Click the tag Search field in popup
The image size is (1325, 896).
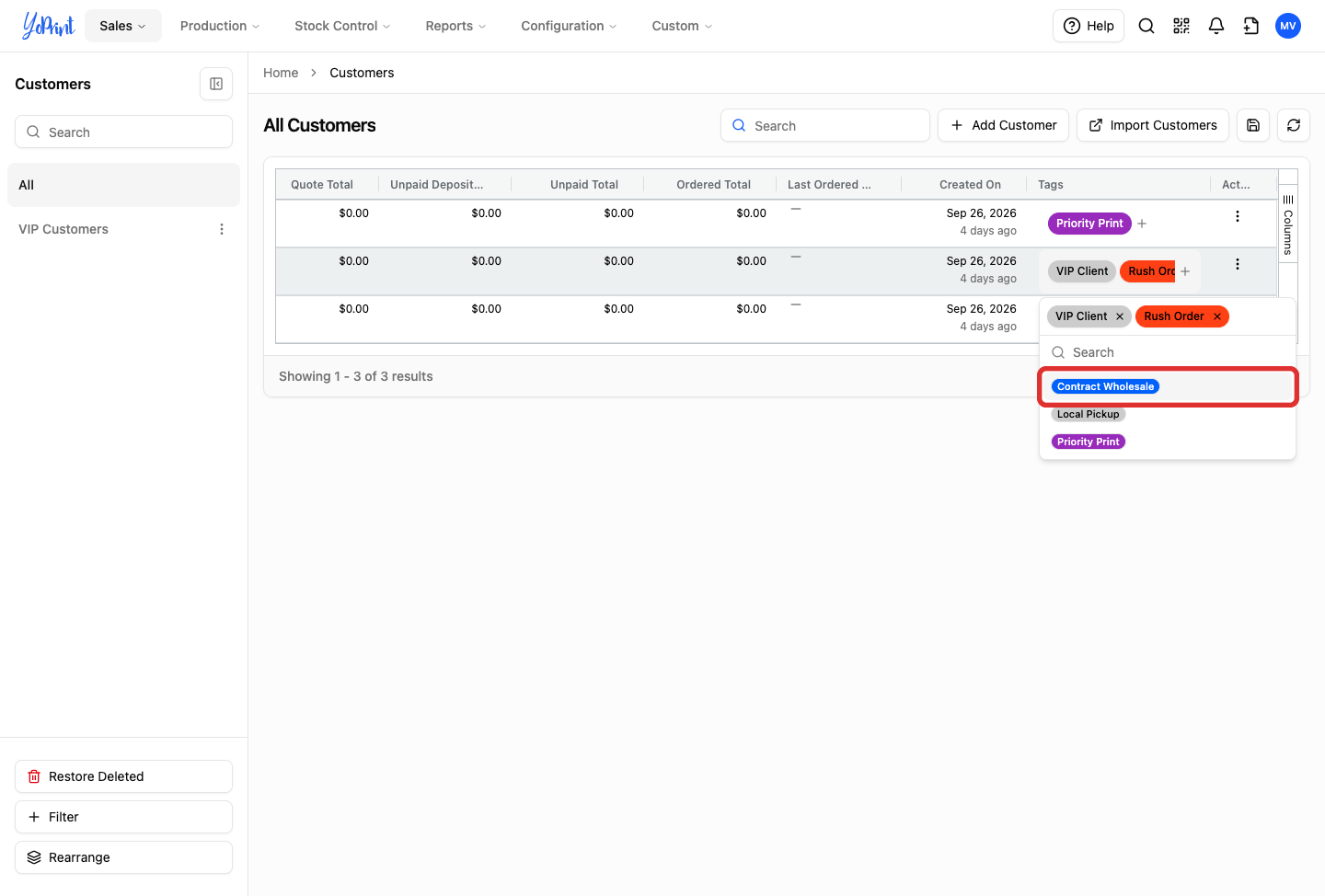1168,352
